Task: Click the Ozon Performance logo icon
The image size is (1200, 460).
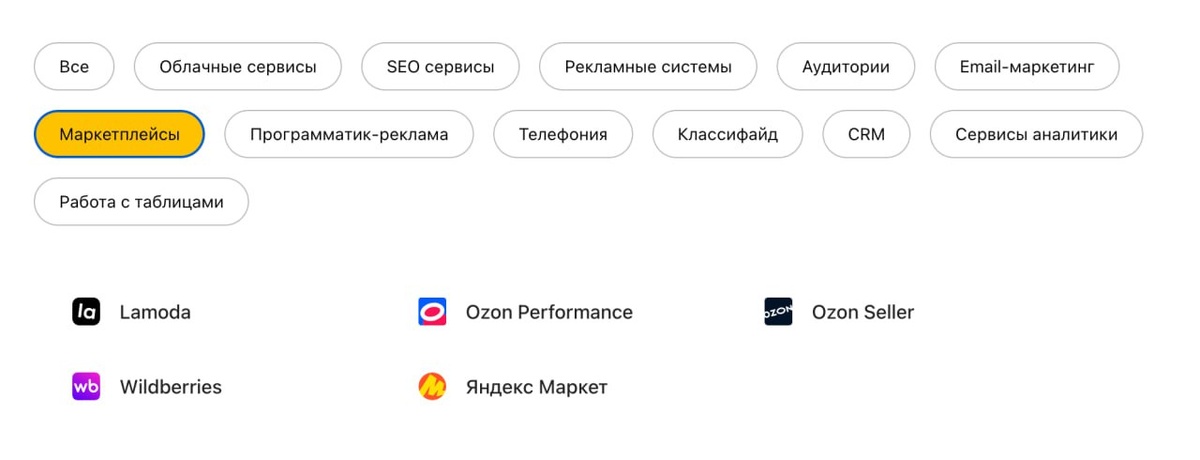Action: coord(432,312)
